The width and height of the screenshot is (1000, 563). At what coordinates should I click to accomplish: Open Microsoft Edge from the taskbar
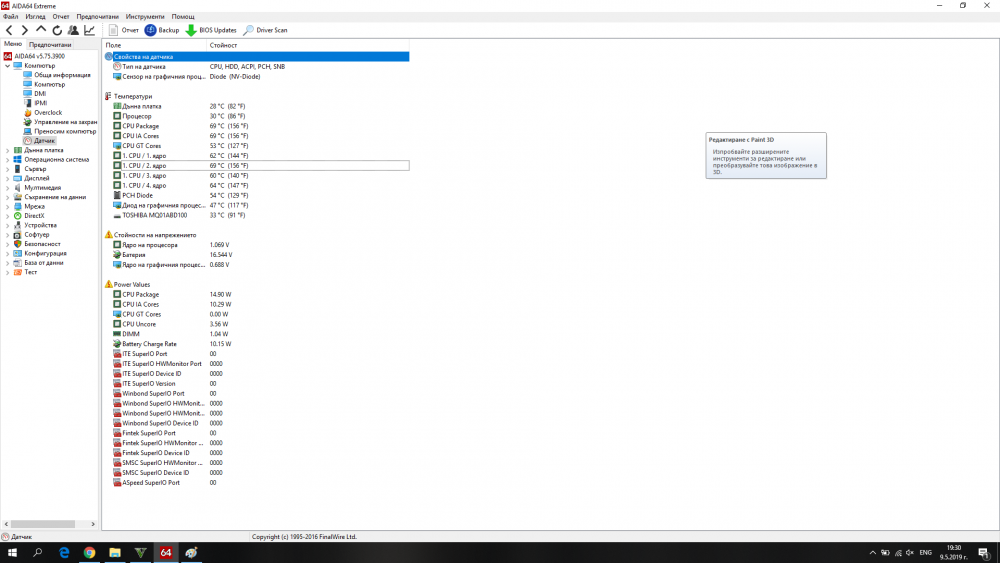(x=64, y=553)
